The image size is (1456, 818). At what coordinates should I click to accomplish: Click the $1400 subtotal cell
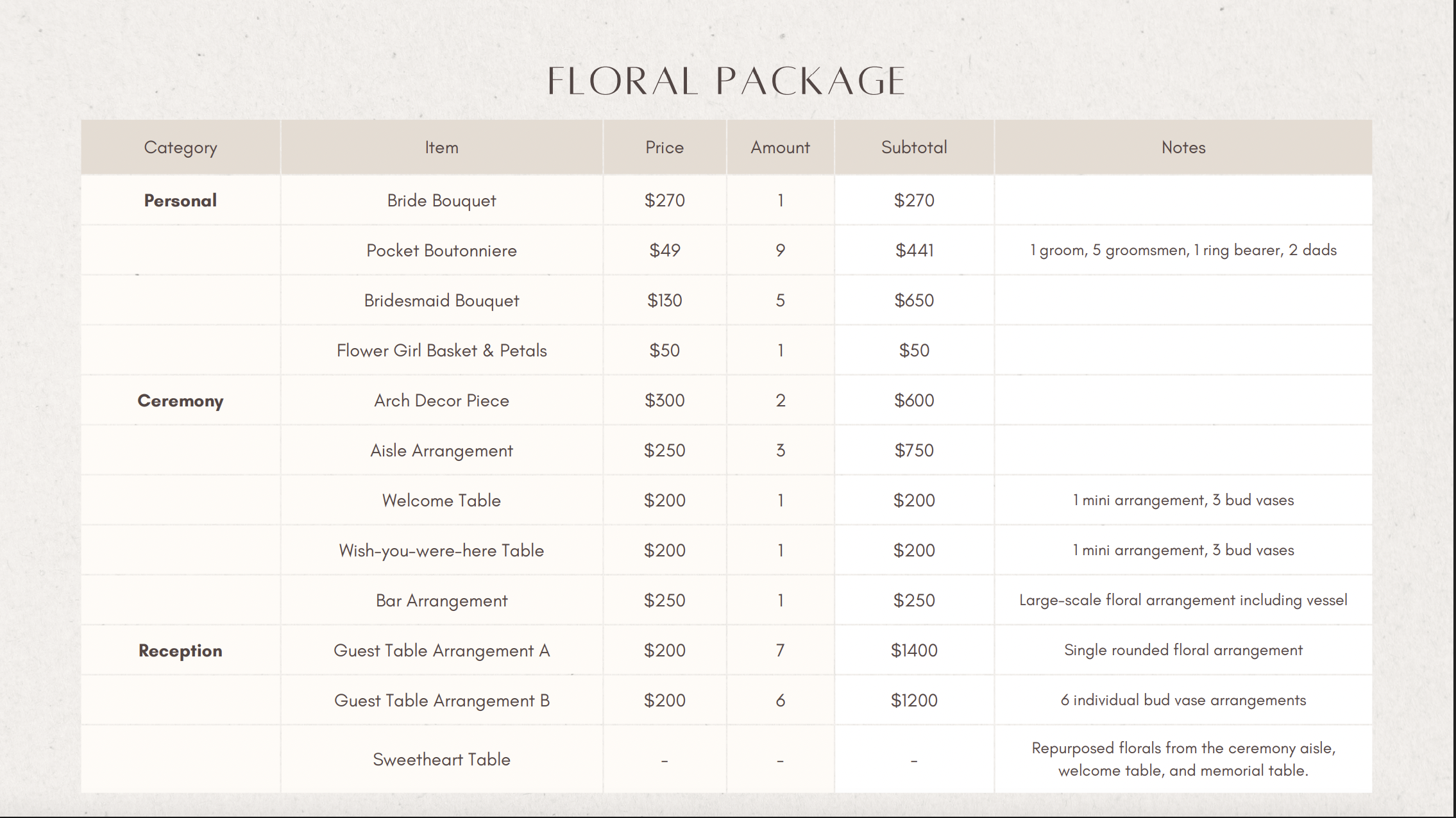(914, 651)
